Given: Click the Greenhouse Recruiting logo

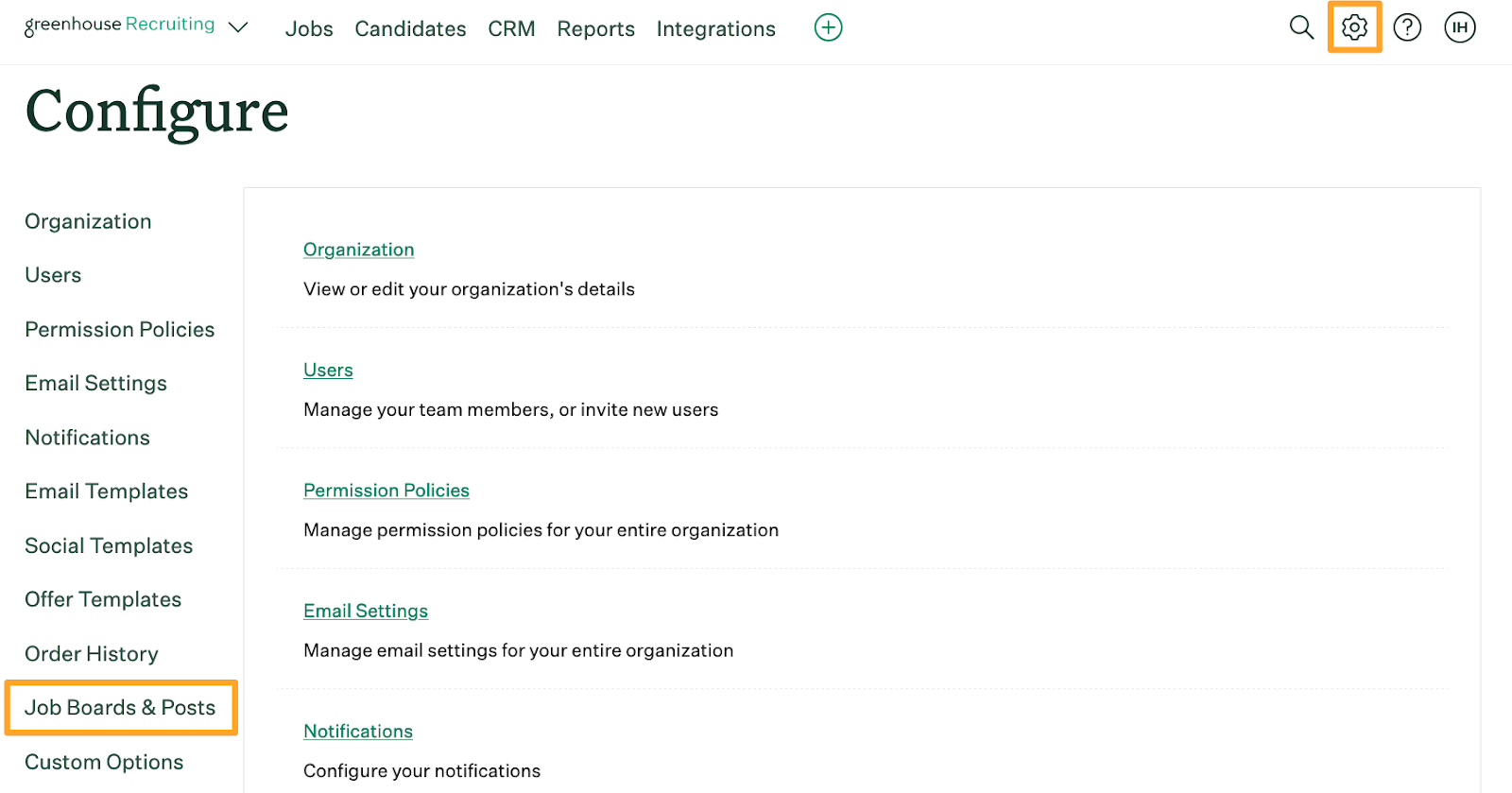Looking at the screenshot, I should tap(119, 26).
